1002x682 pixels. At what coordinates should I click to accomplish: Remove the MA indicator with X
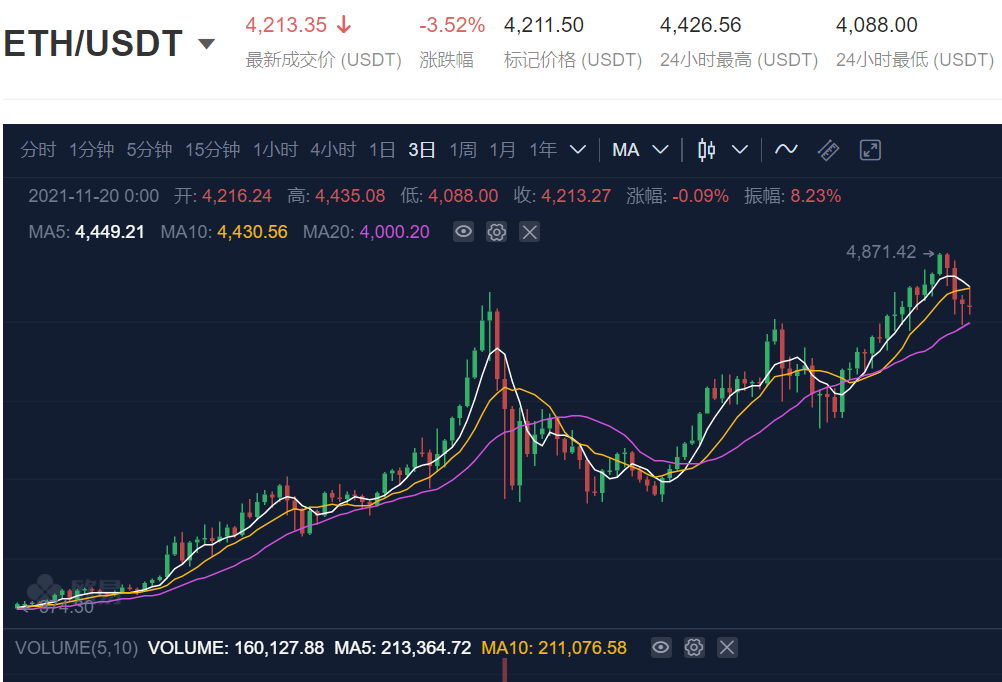click(529, 231)
